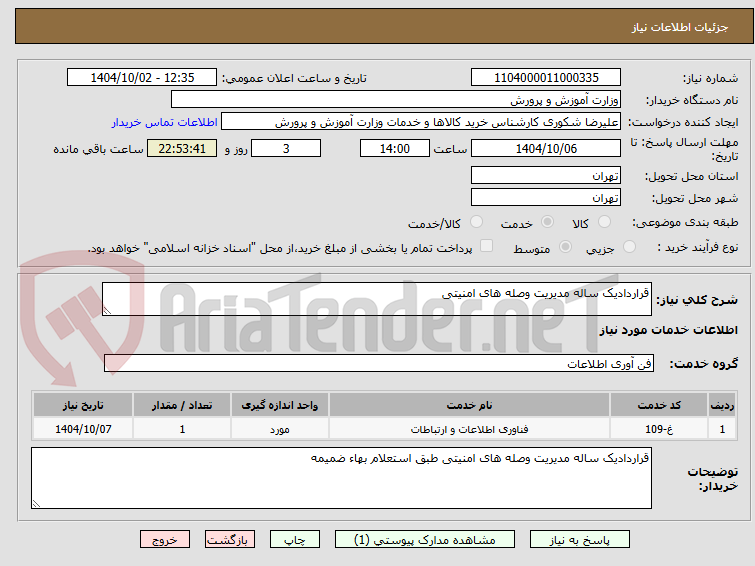Click the deadline hour field 14:00
755x566 pixels.
point(395,148)
